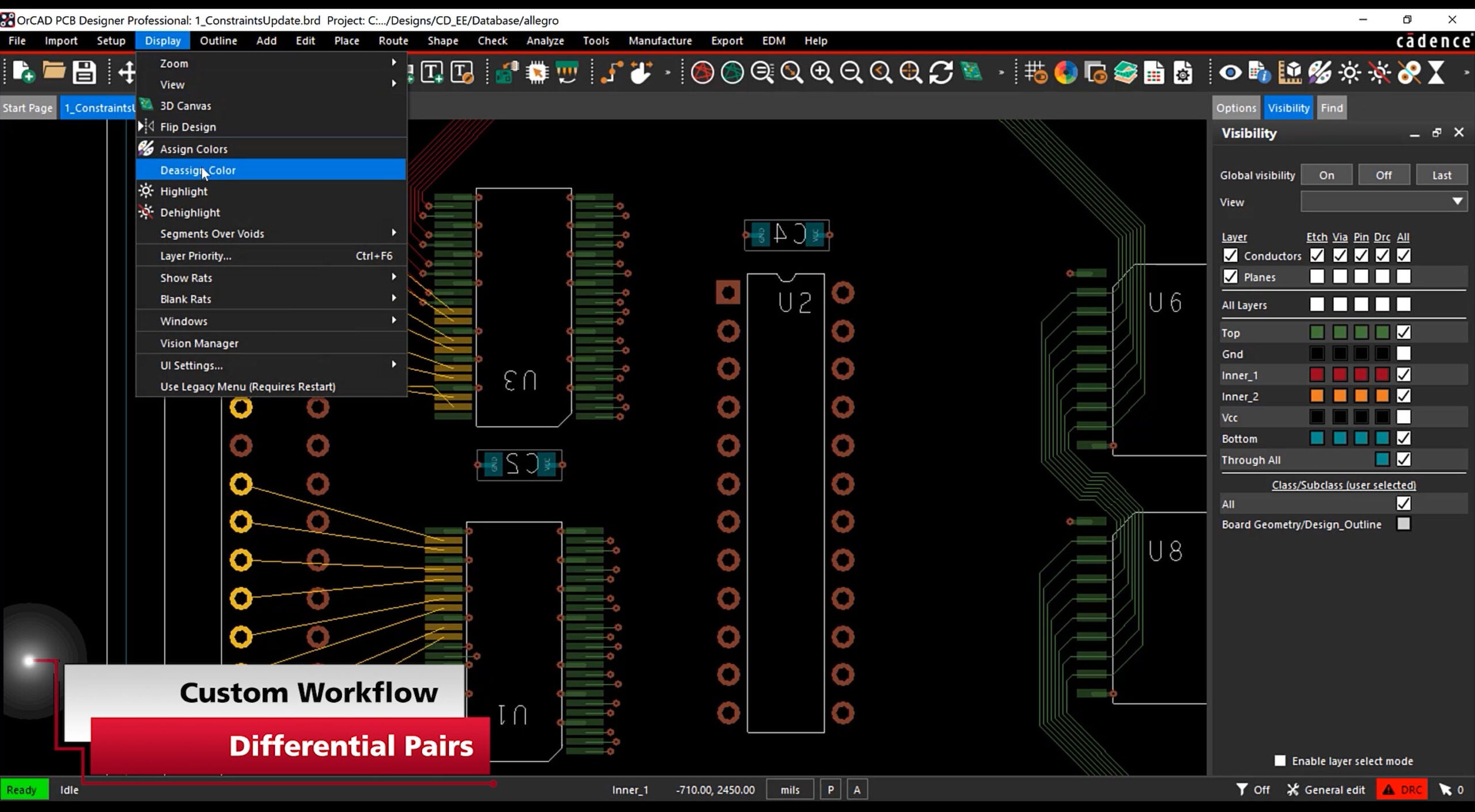
Task: Open the View dropdown in Visibility panel
Action: (x=1383, y=202)
